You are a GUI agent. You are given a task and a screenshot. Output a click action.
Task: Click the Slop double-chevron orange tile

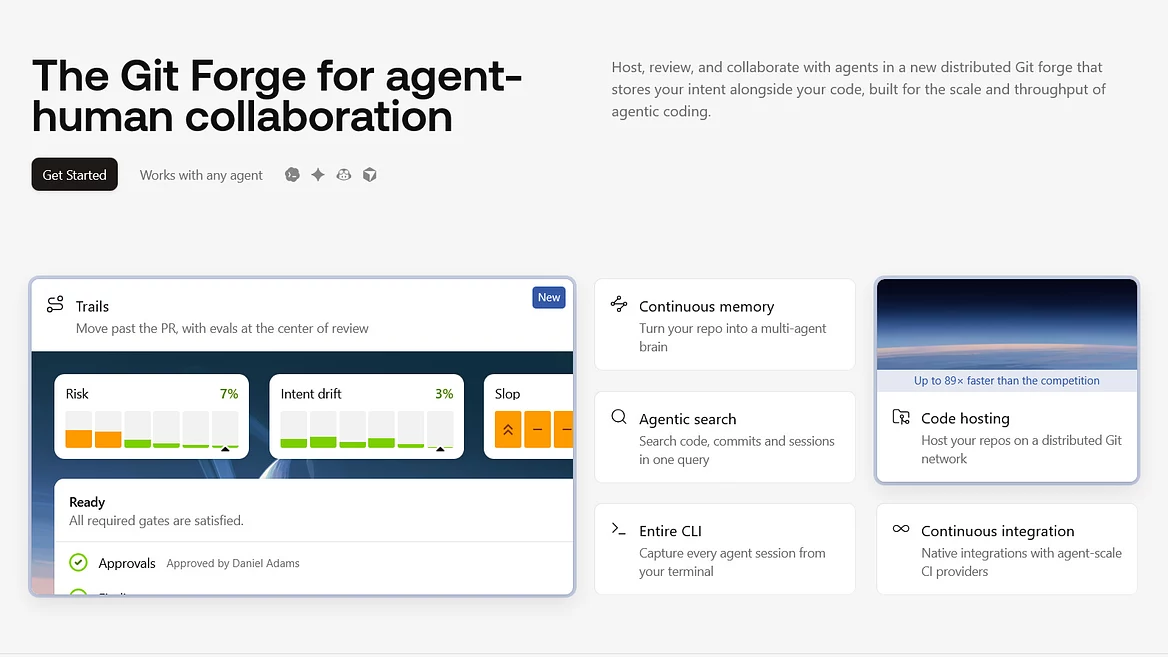[x=508, y=429]
